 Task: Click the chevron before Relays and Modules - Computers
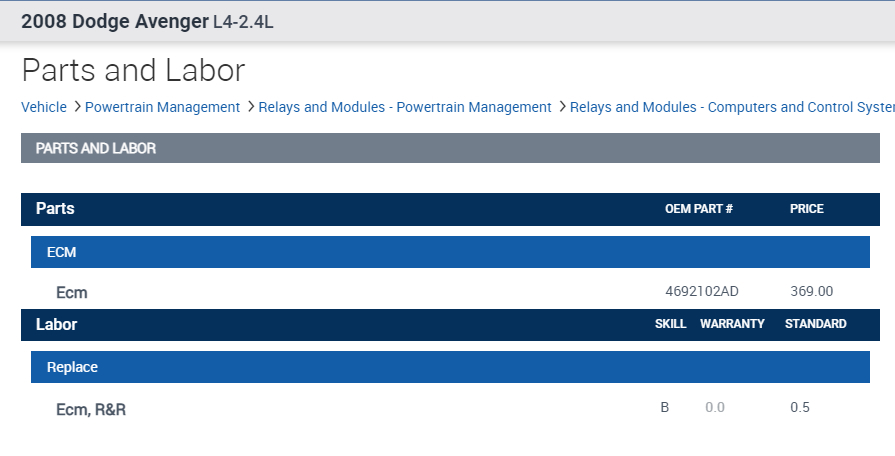pos(562,107)
